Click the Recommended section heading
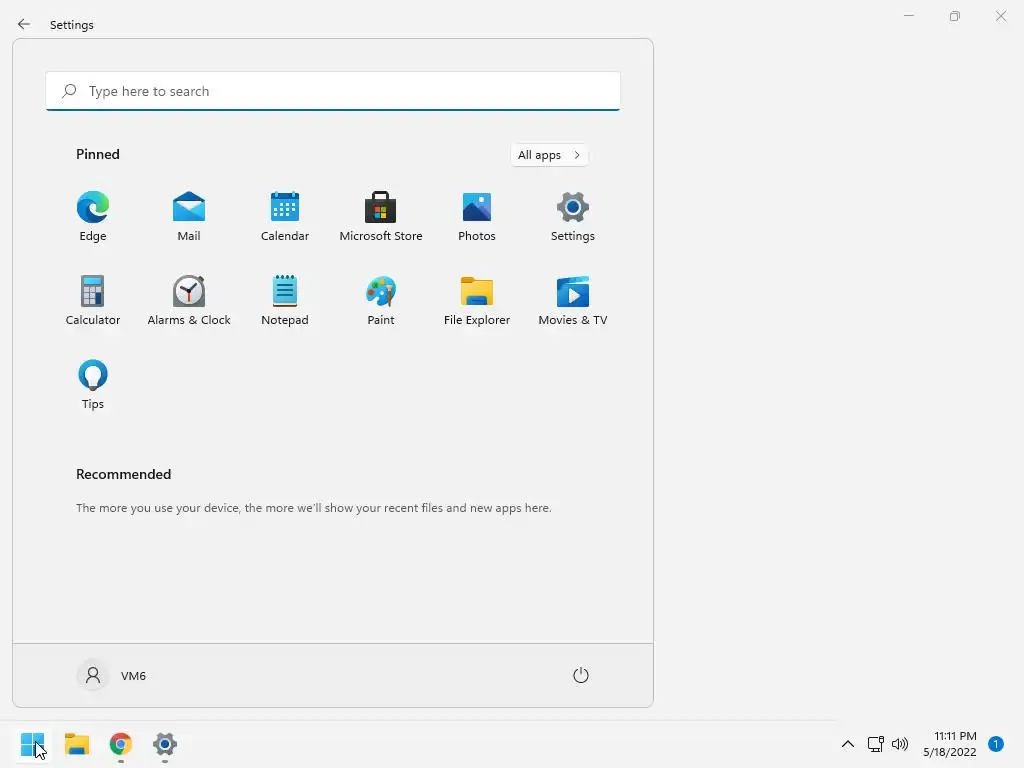The image size is (1024, 768). [x=123, y=474]
